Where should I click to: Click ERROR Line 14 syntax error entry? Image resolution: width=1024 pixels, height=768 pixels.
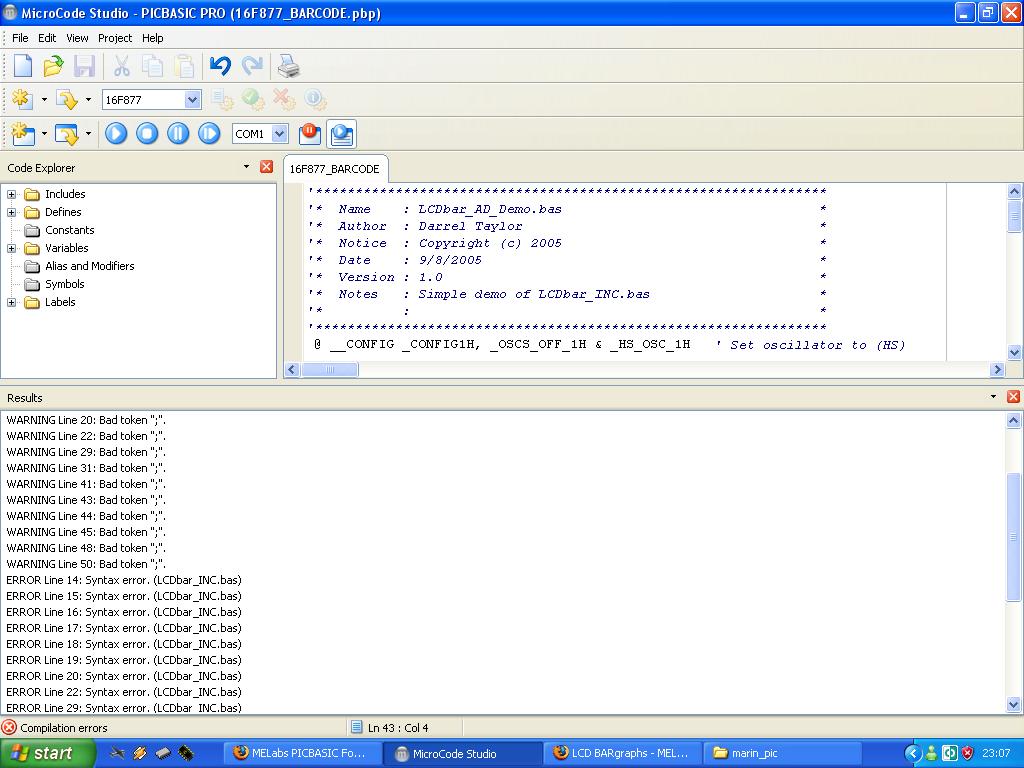[x=124, y=580]
